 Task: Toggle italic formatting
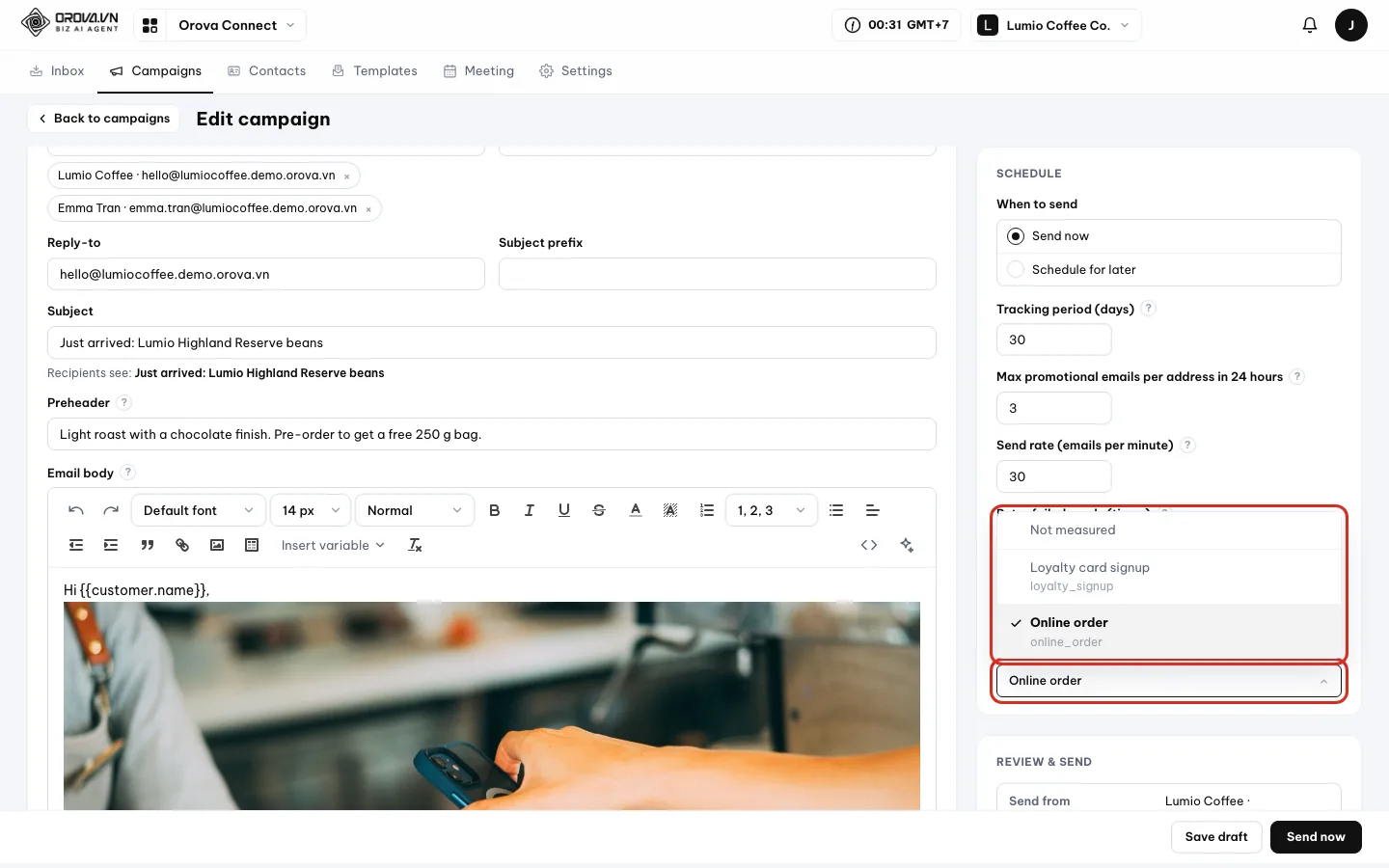point(530,510)
